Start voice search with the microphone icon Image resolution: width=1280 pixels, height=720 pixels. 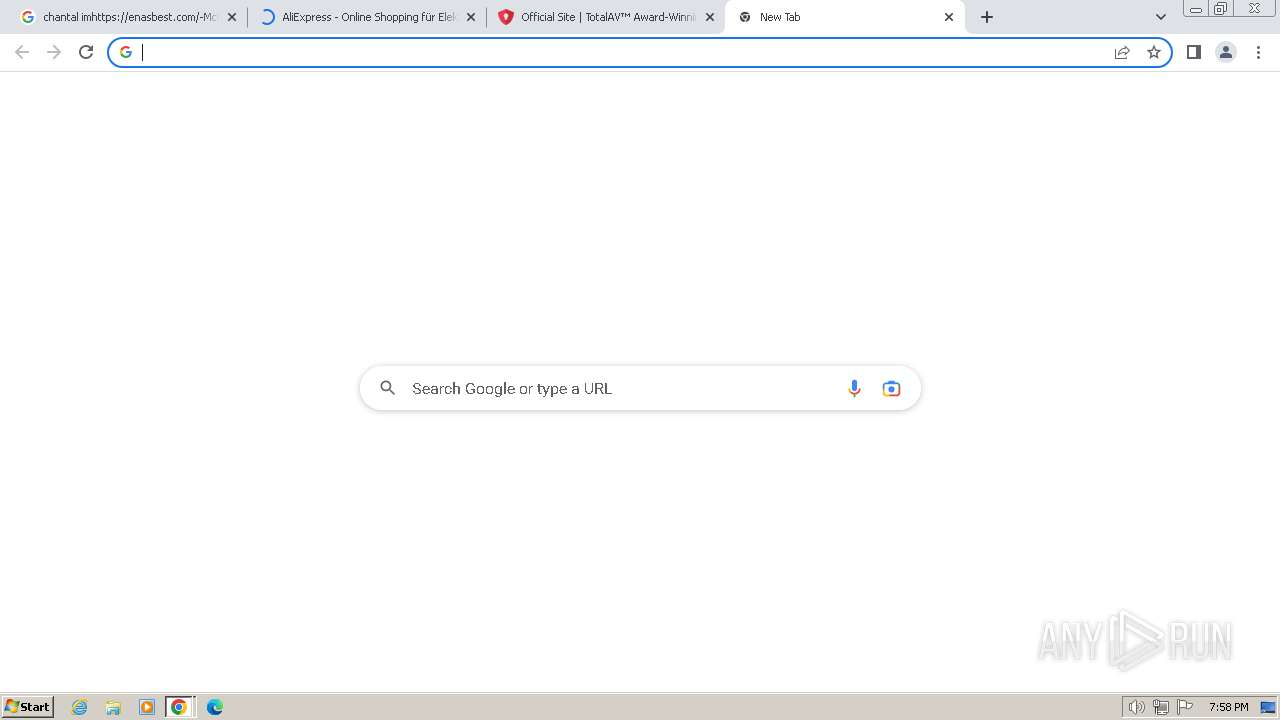tap(854, 388)
